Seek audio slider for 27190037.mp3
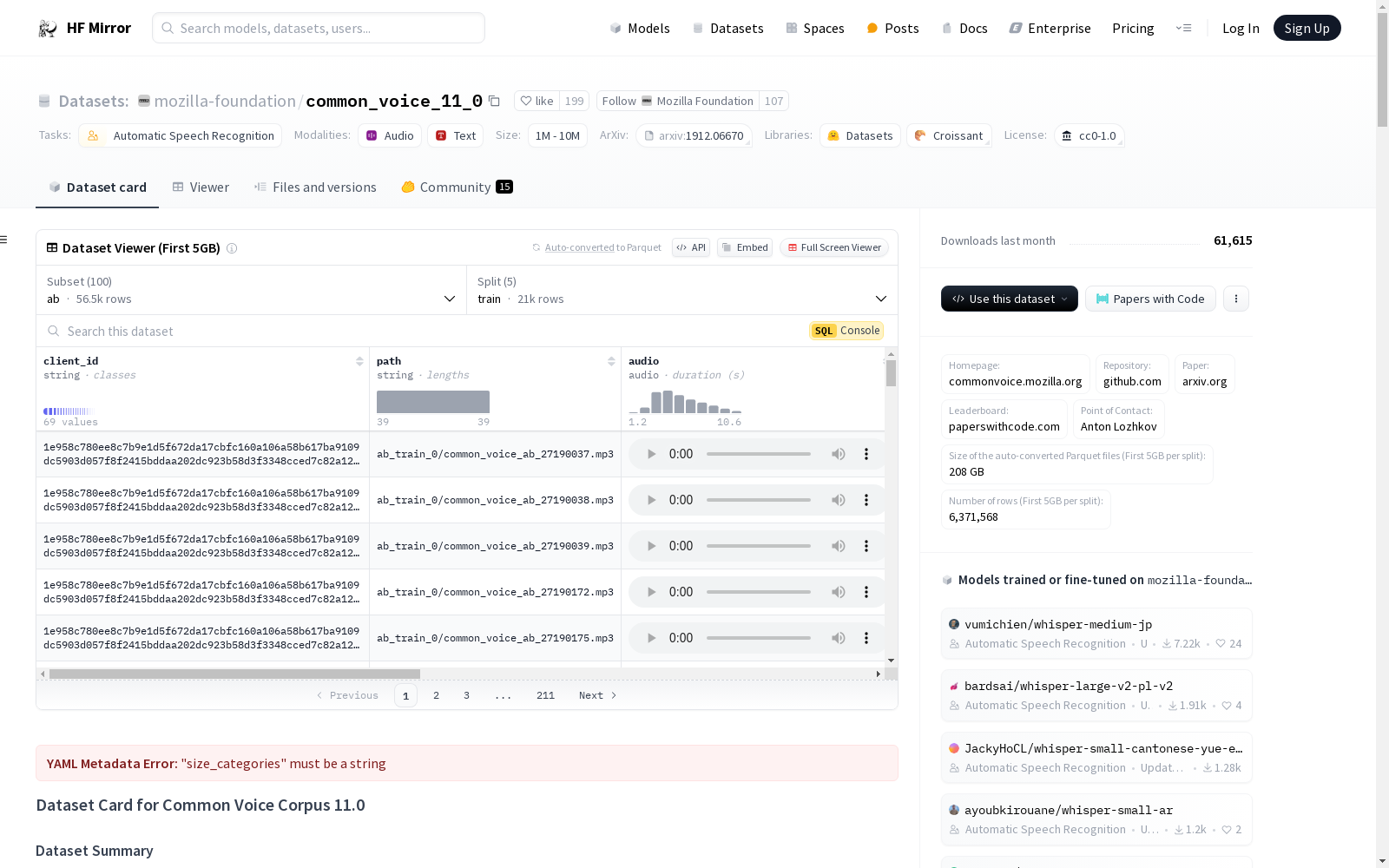 click(759, 454)
